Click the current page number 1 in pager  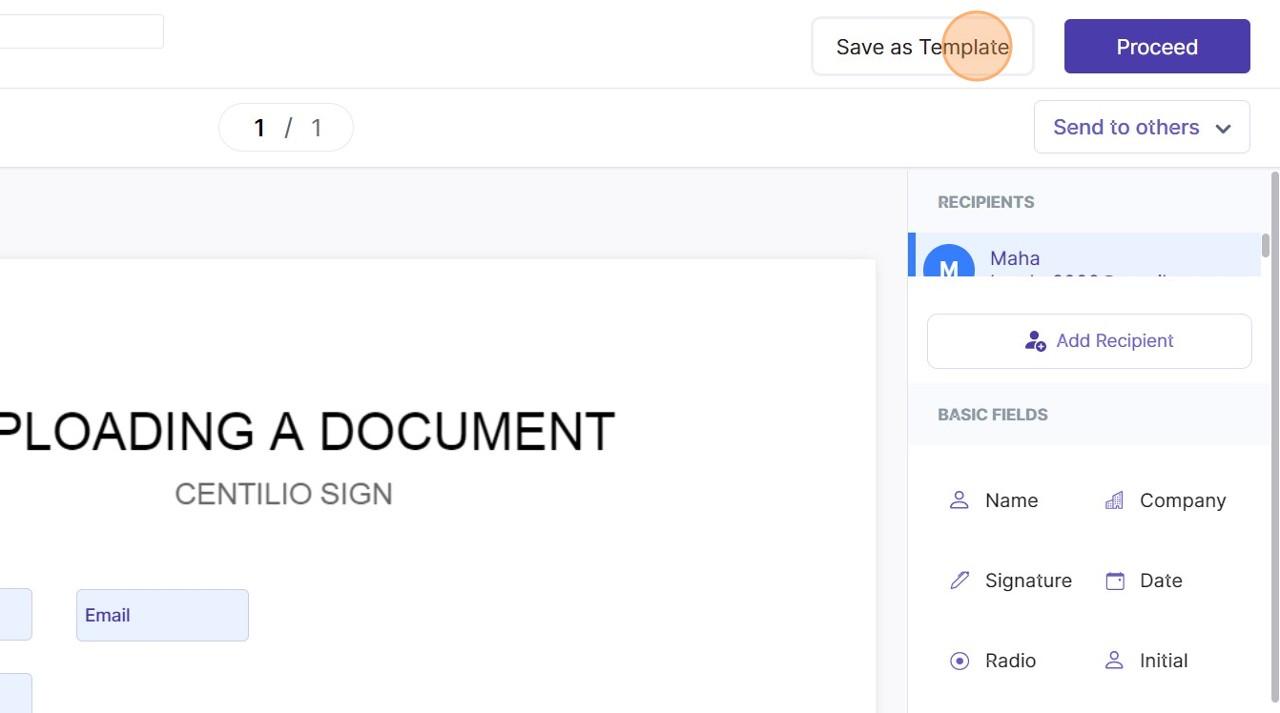(x=259, y=128)
